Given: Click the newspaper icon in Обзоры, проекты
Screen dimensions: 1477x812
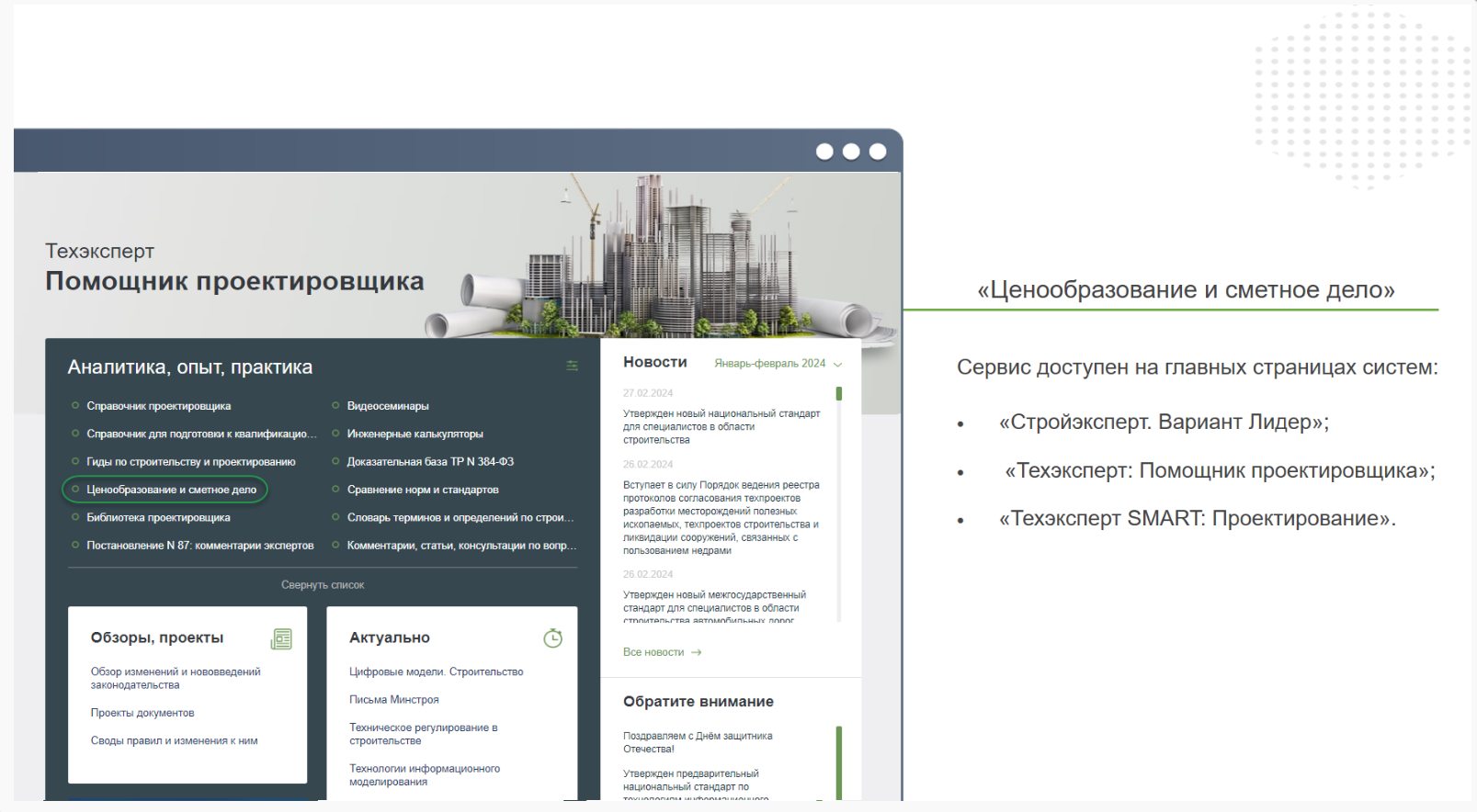Looking at the screenshot, I should click(281, 638).
